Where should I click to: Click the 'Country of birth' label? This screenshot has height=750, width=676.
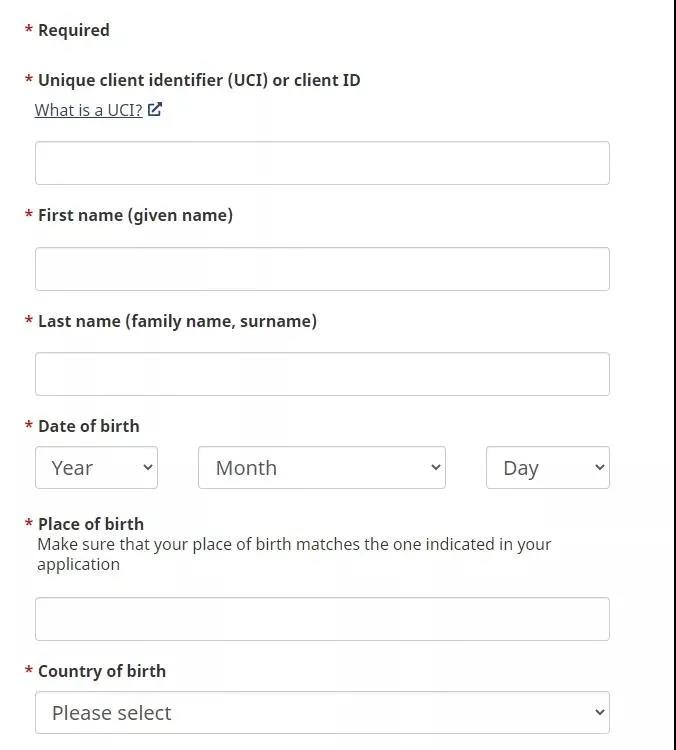[102, 671]
